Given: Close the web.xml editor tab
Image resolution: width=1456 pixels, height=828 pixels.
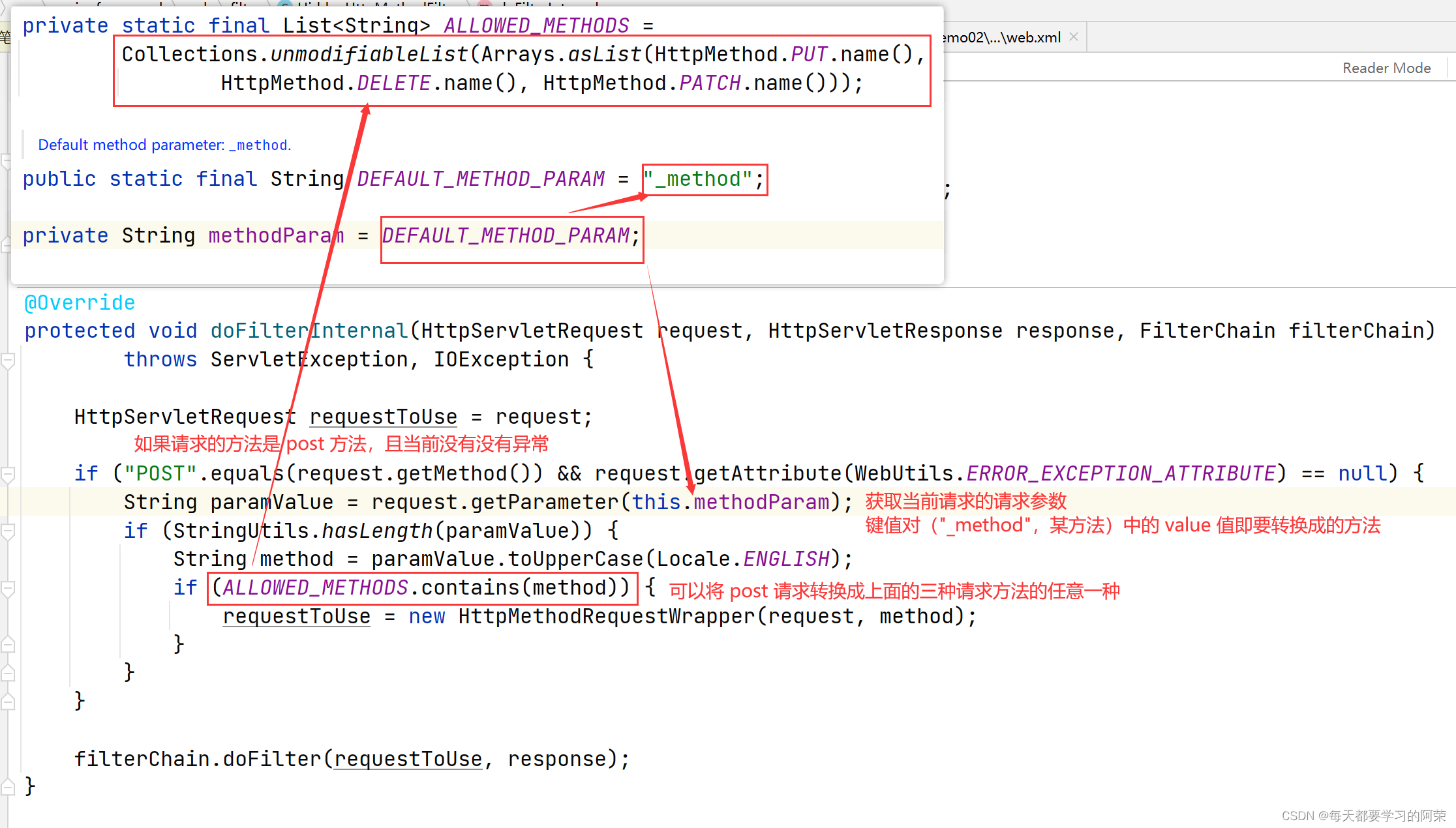Looking at the screenshot, I should coord(1074,37).
